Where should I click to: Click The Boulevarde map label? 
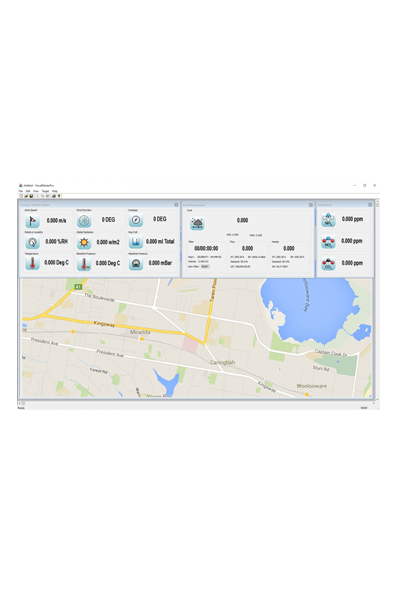point(99,298)
